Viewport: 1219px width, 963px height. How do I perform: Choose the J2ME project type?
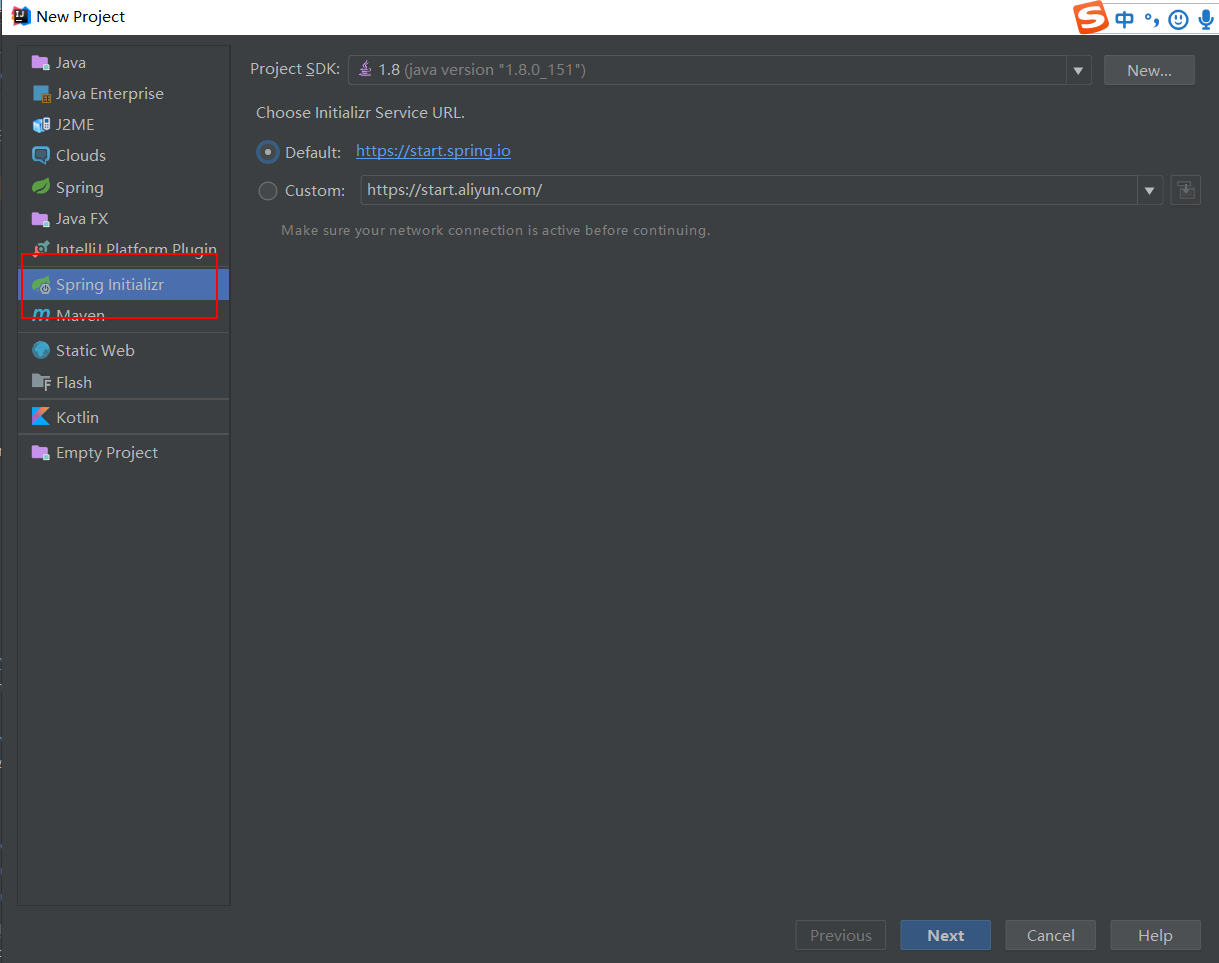(x=124, y=124)
